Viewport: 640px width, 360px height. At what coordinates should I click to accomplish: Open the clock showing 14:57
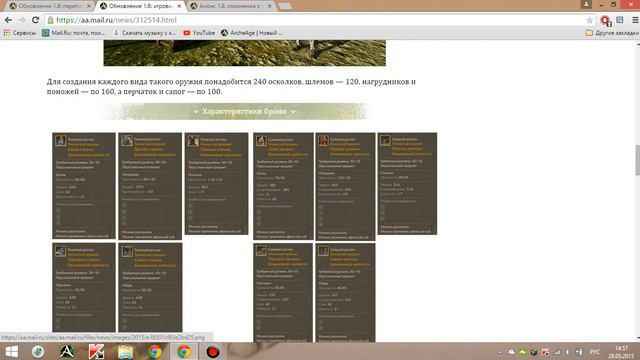(621, 352)
